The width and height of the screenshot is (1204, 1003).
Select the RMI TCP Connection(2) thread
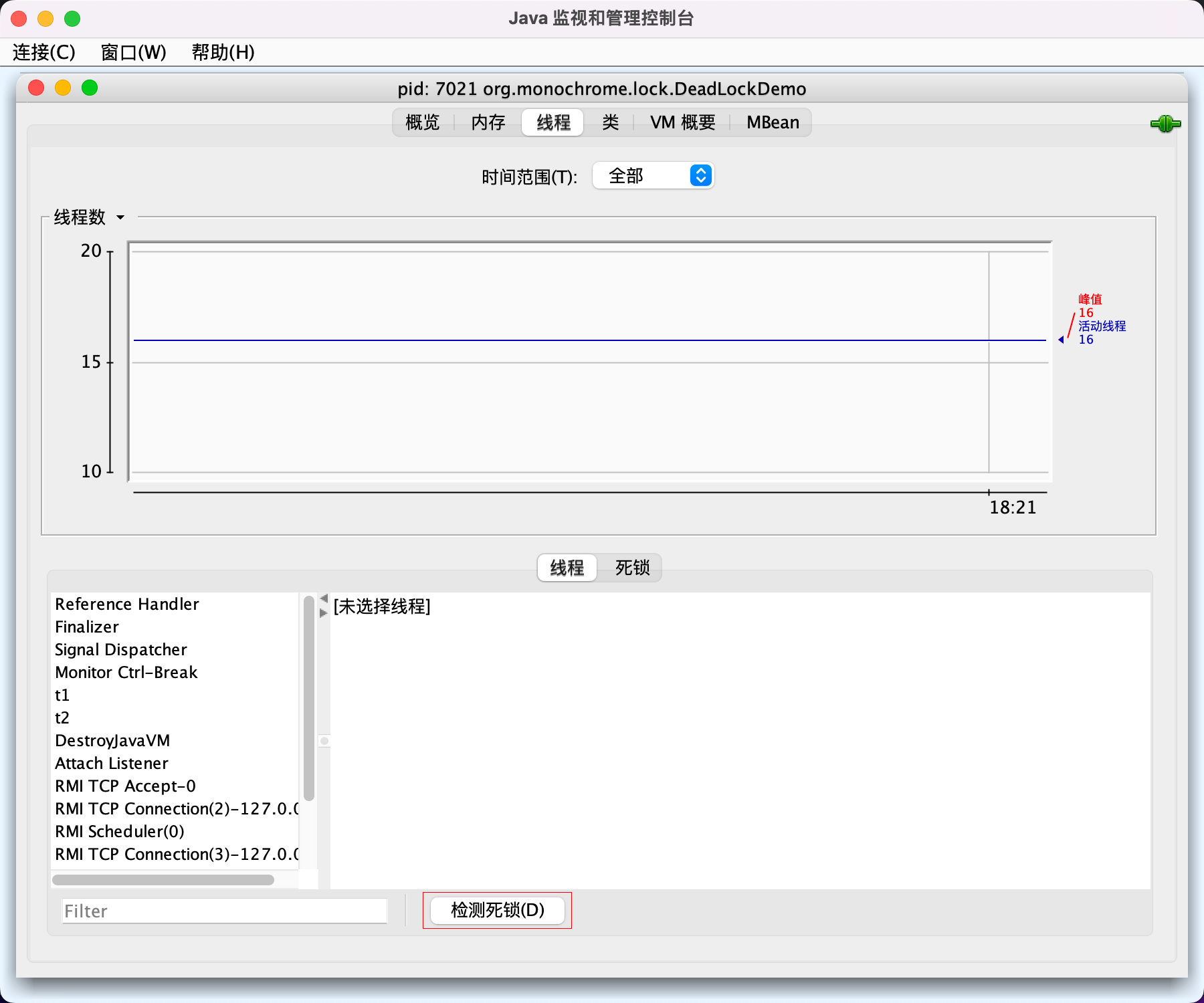pos(175,808)
